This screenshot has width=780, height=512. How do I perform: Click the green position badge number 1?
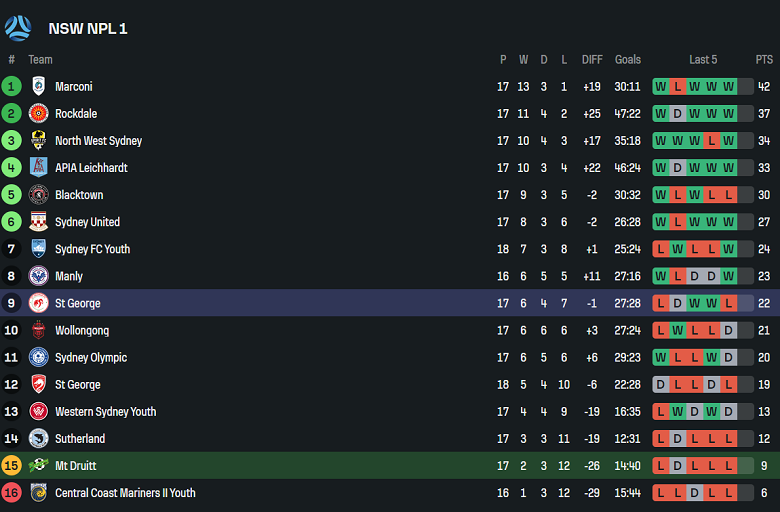click(12, 87)
